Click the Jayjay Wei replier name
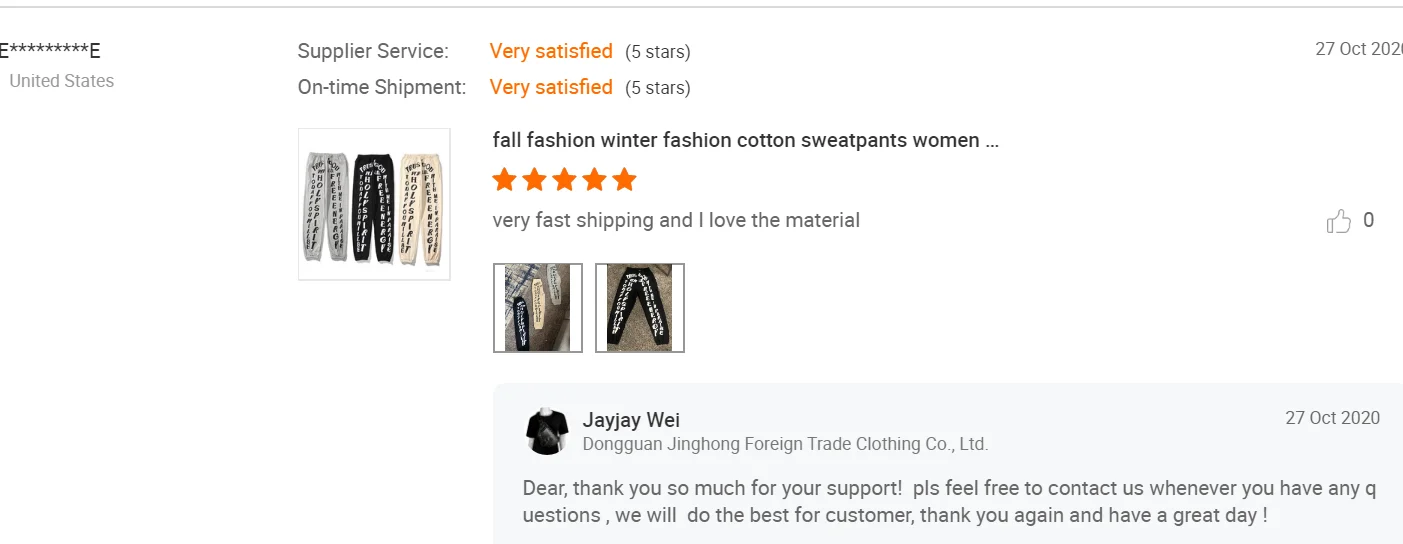Viewport: 1403px width, 544px height. coord(631,420)
